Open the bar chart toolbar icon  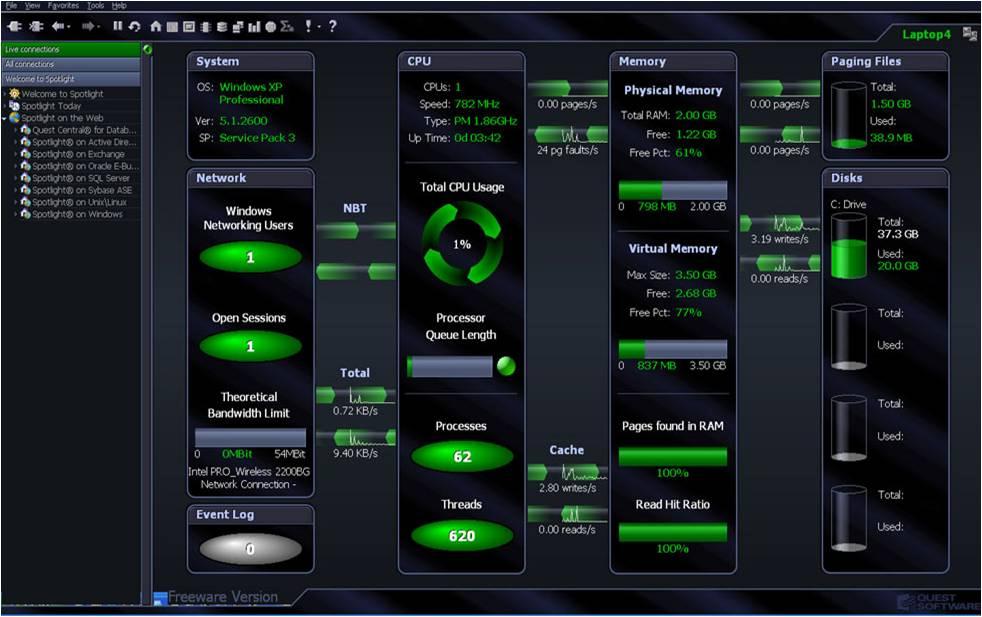[x=254, y=26]
